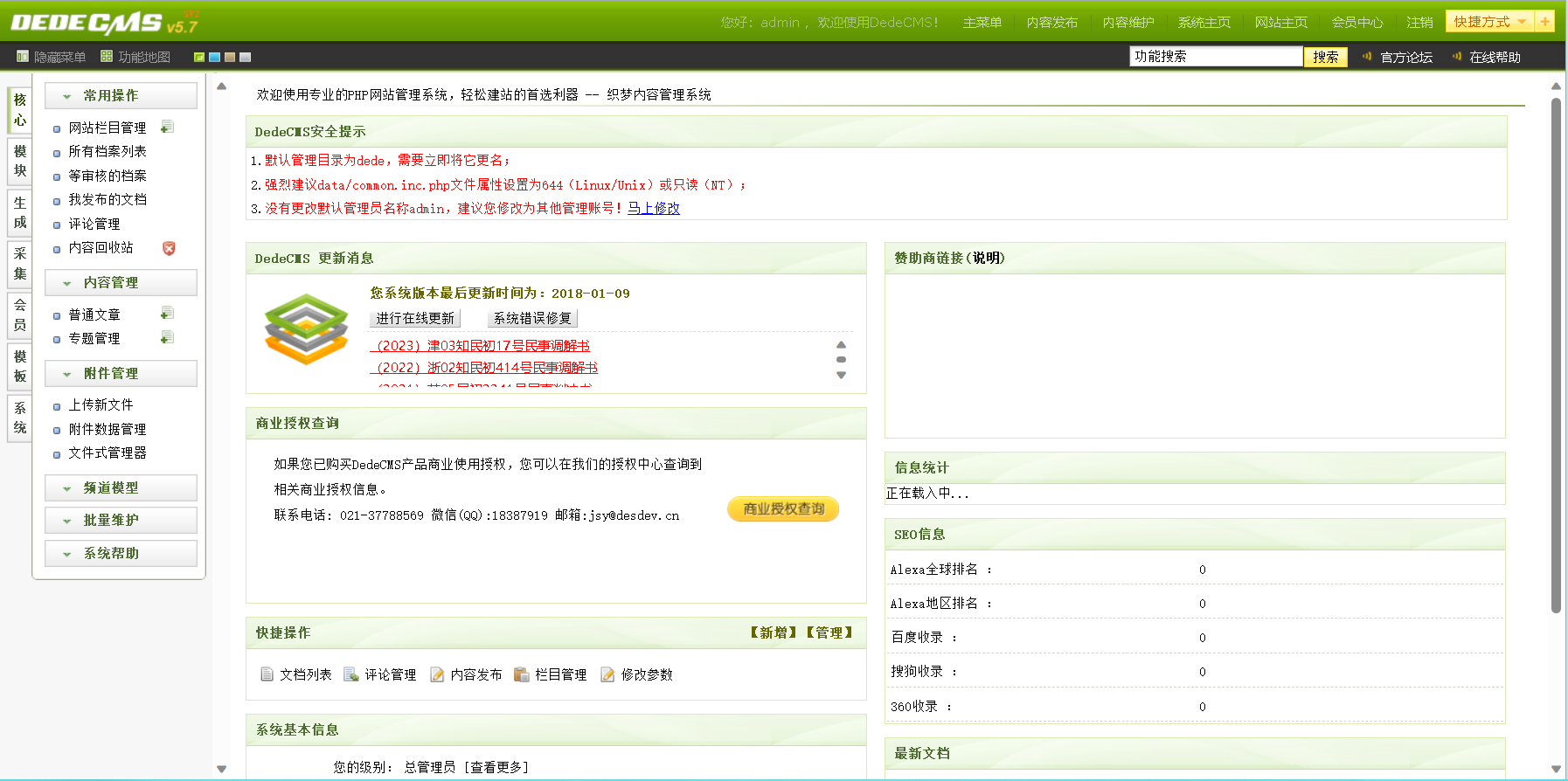Switch to the 会员 side tab

tap(20, 315)
